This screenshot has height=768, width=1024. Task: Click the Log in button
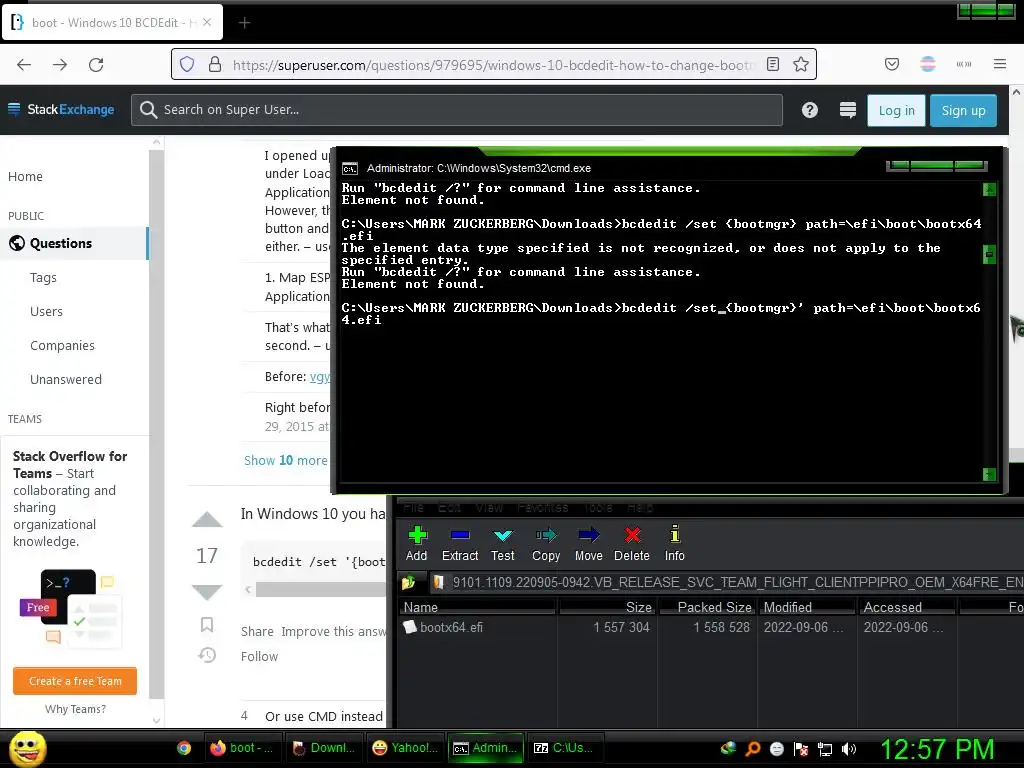896,110
